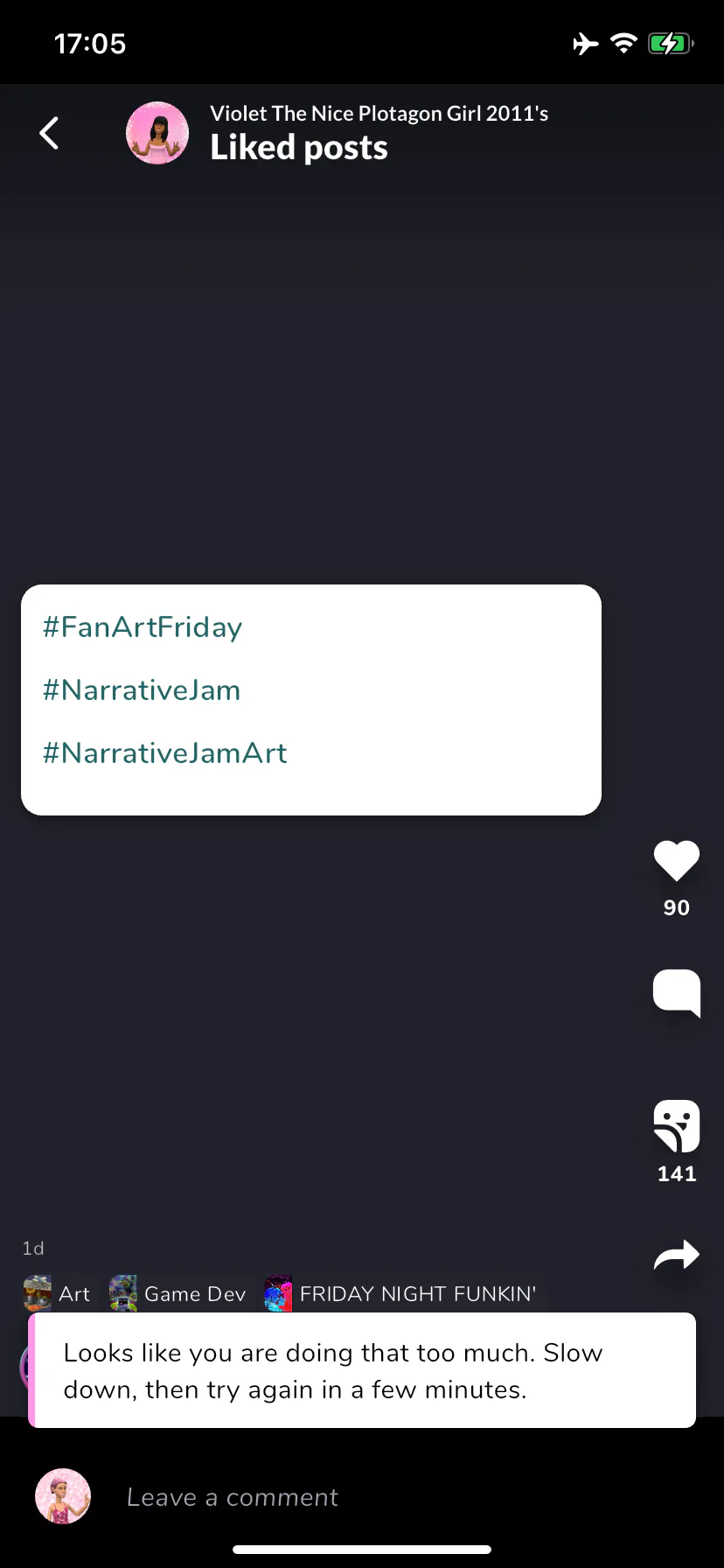Share post with arrow icon
724x1568 pixels.
click(677, 1256)
